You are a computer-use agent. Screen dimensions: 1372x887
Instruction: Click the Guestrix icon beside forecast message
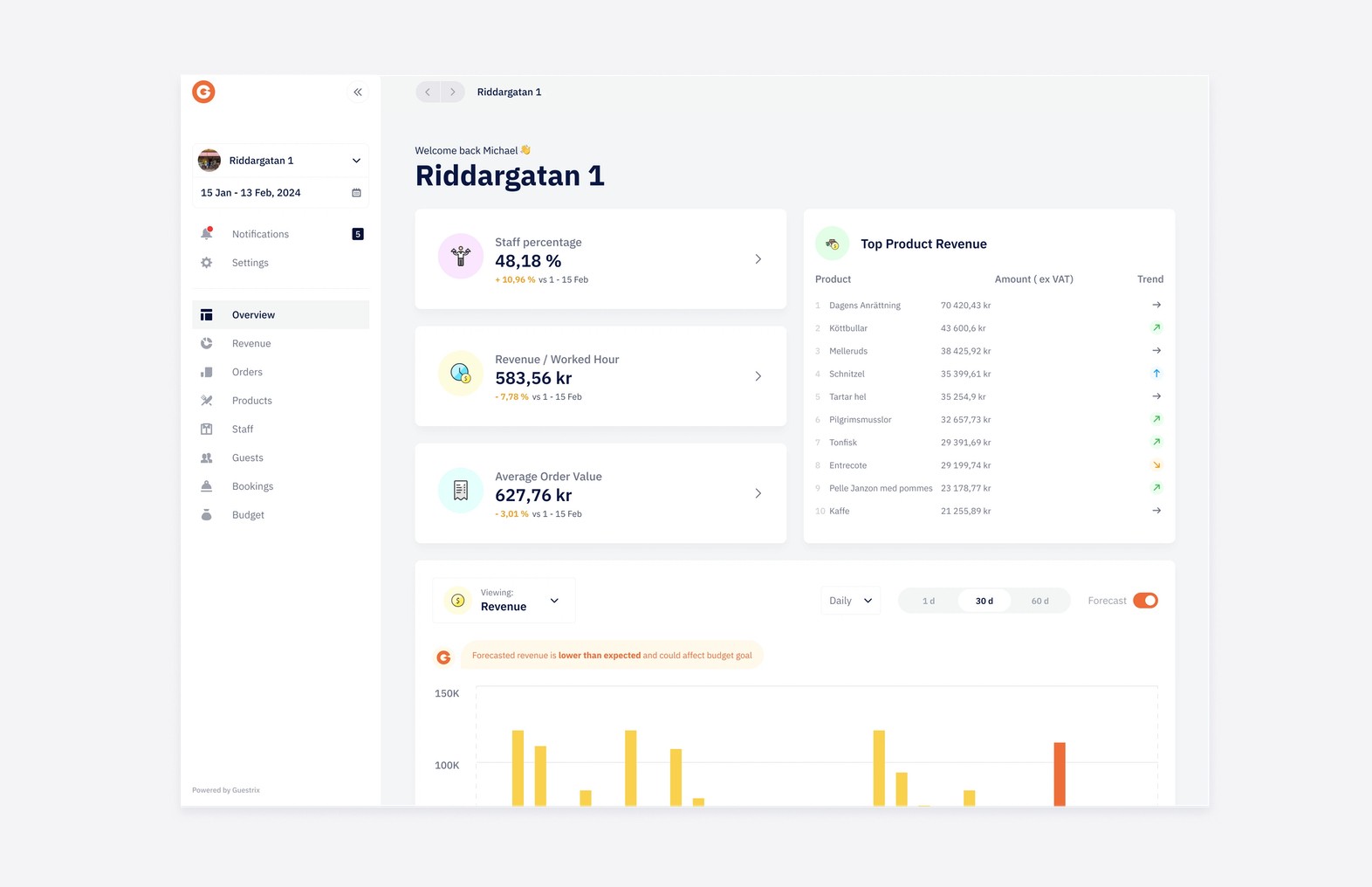click(443, 657)
